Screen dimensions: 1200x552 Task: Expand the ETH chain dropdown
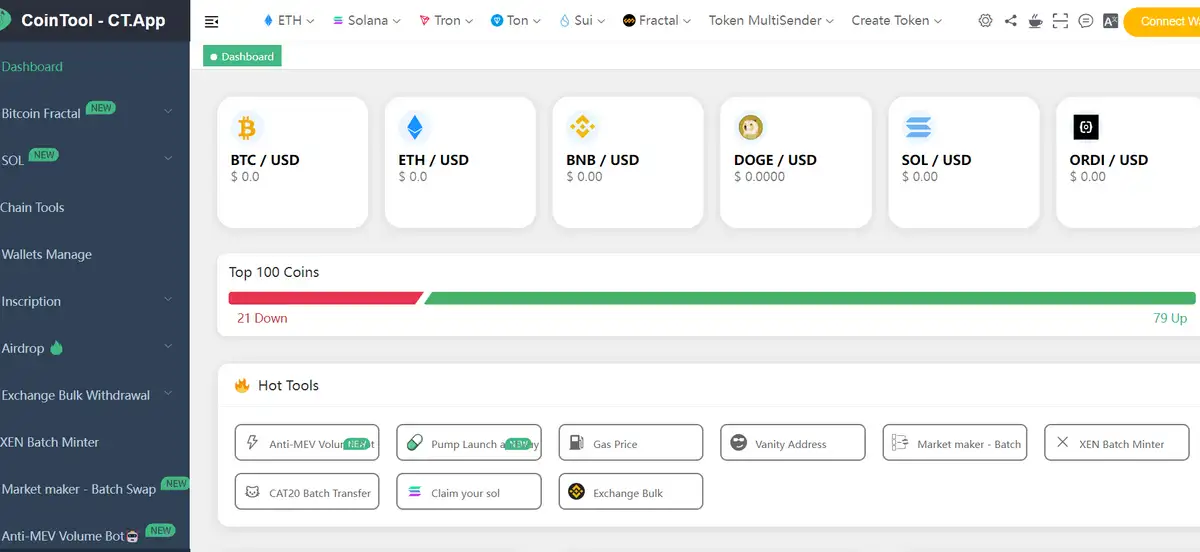[288, 20]
